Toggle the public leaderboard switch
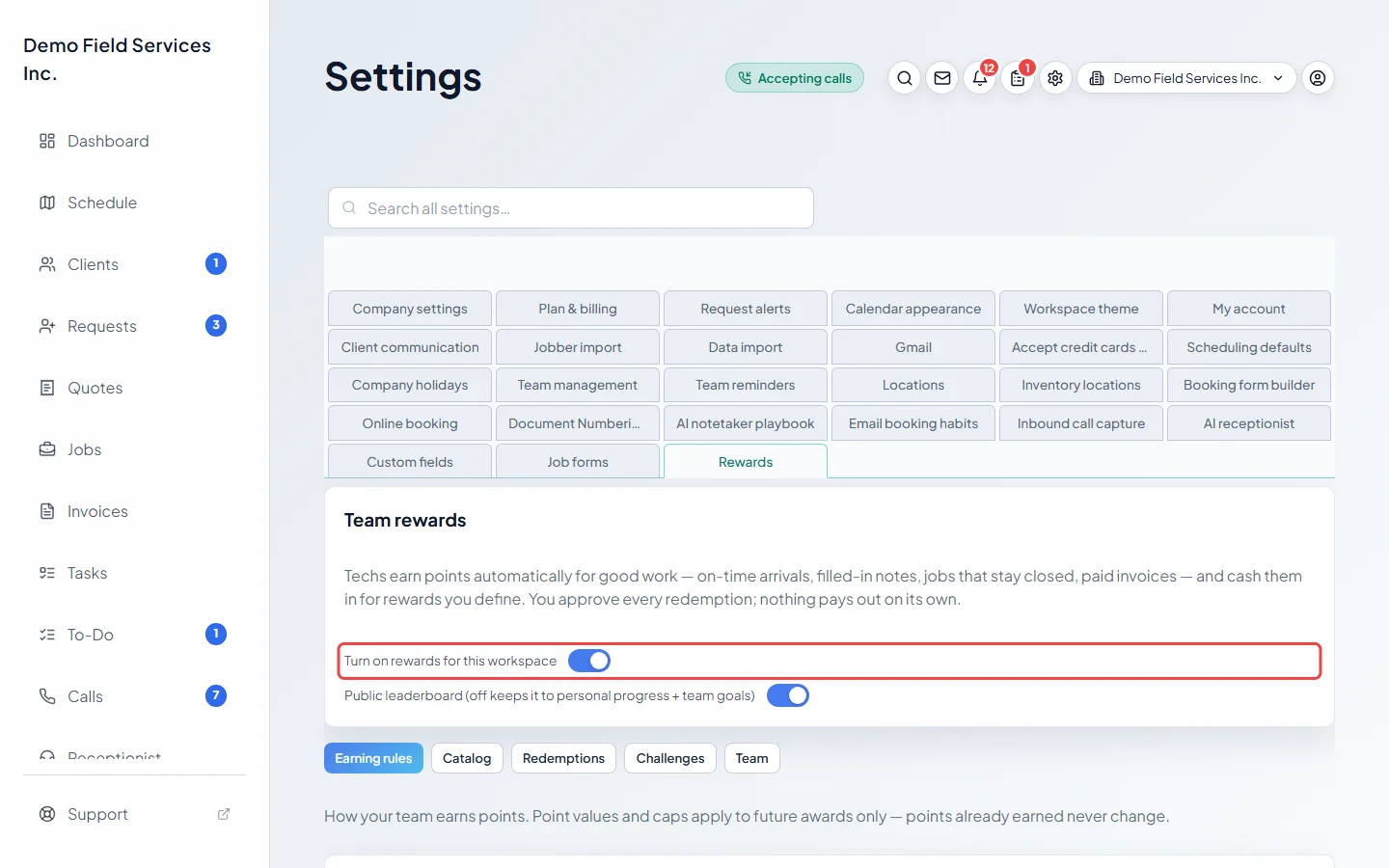The image size is (1389, 868). 788,695
